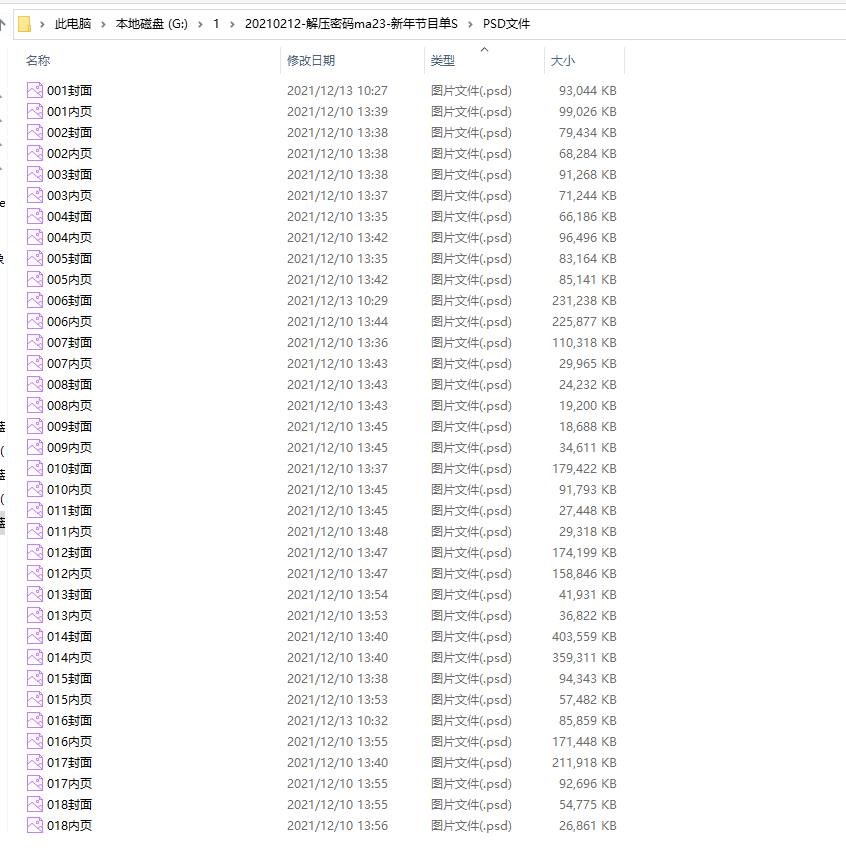Click the date 2021/12/13 10:32
Screen dimensions: 846x850
coord(337,720)
